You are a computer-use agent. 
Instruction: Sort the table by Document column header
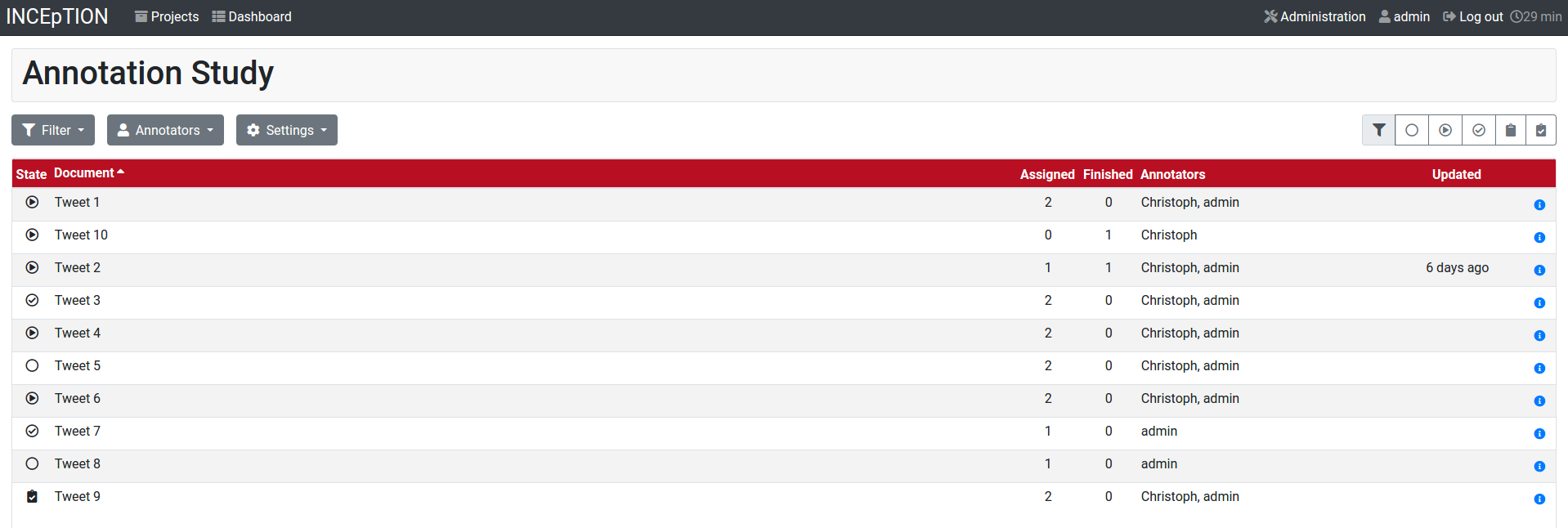[84, 173]
